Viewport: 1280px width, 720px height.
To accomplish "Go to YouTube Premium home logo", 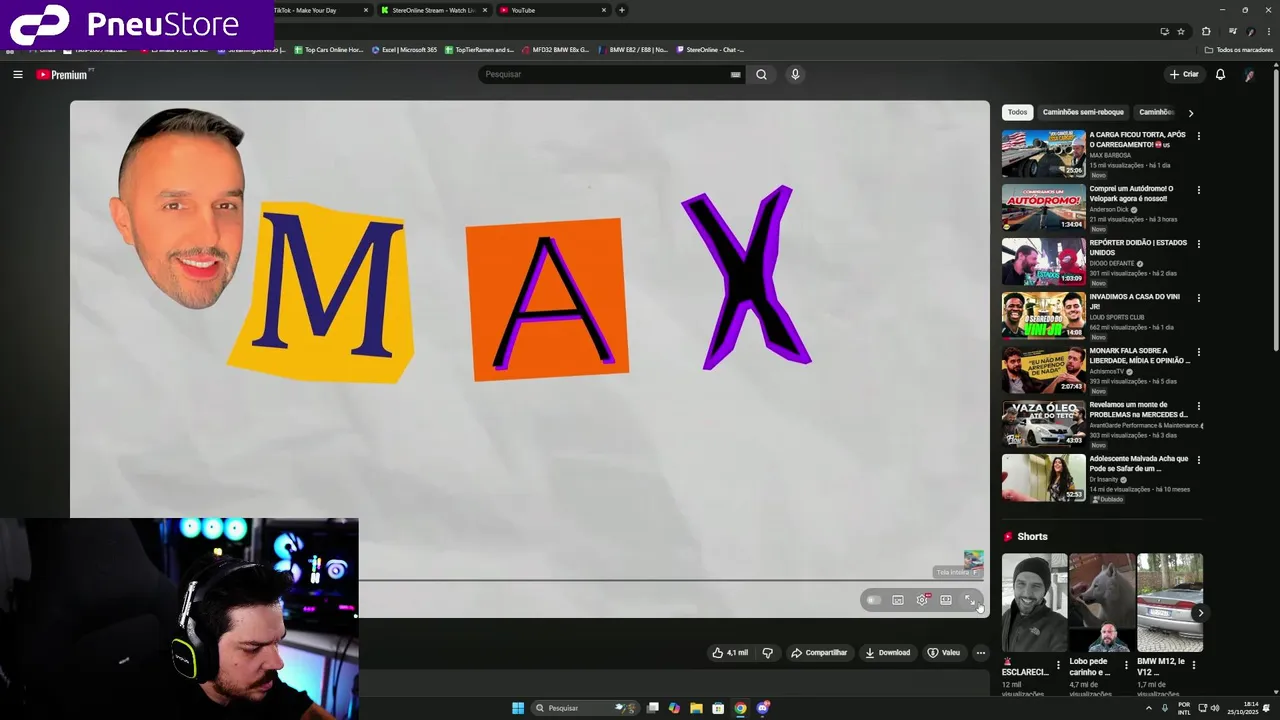I will point(64,74).
